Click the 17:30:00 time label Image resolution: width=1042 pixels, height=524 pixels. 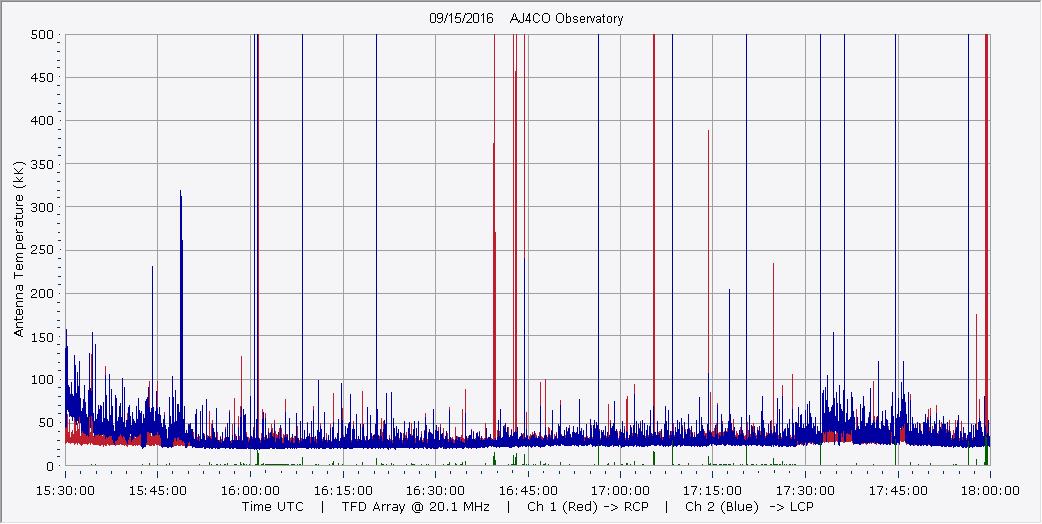pyautogui.click(x=805, y=491)
